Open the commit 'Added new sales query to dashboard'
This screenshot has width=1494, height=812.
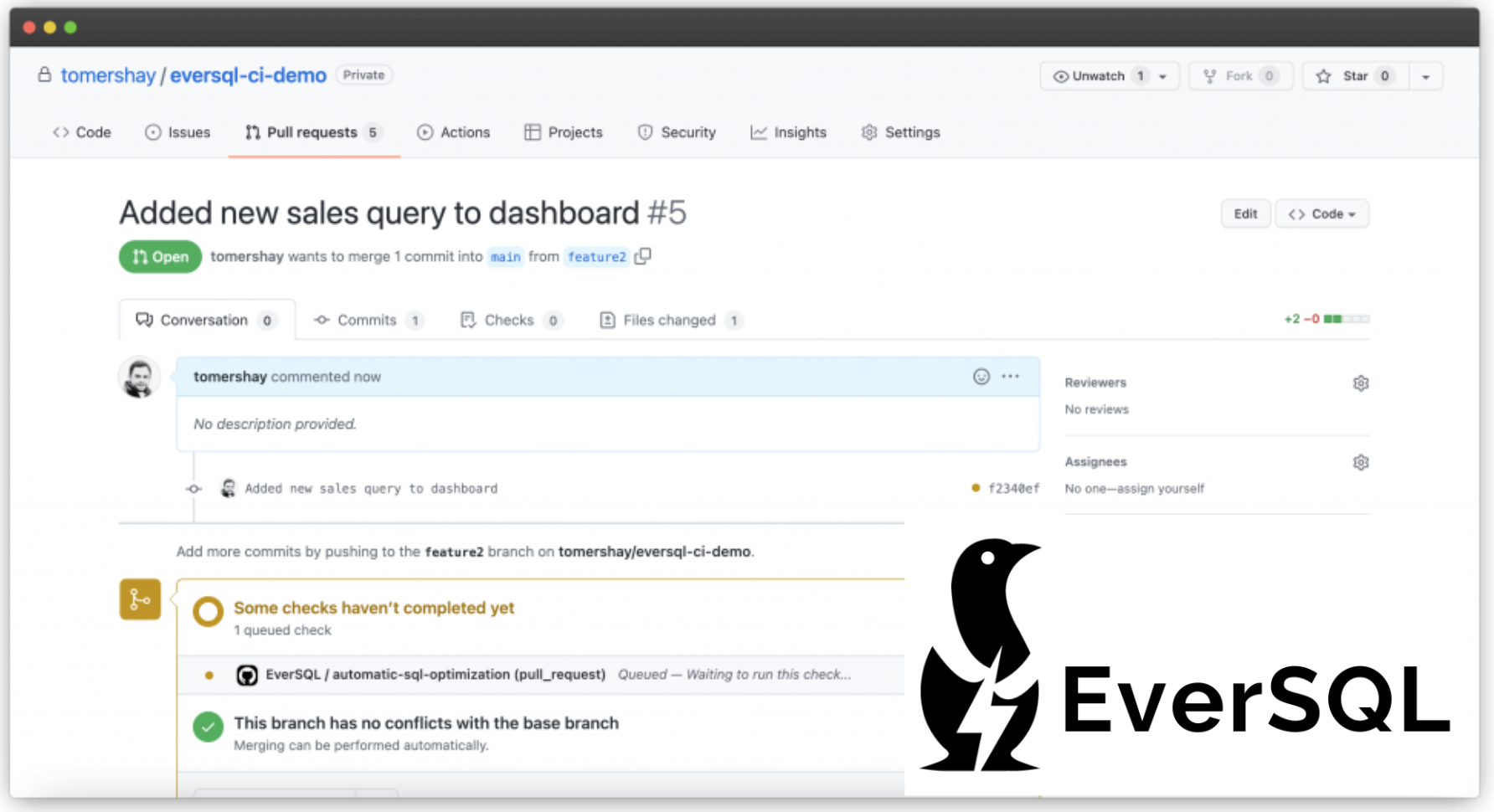click(x=371, y=489)
